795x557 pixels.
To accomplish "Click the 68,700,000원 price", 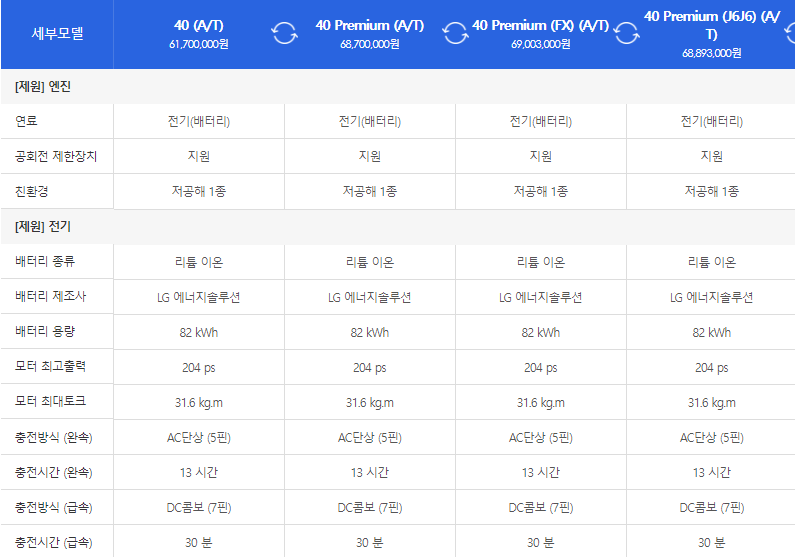I will [x=370, y=45].
